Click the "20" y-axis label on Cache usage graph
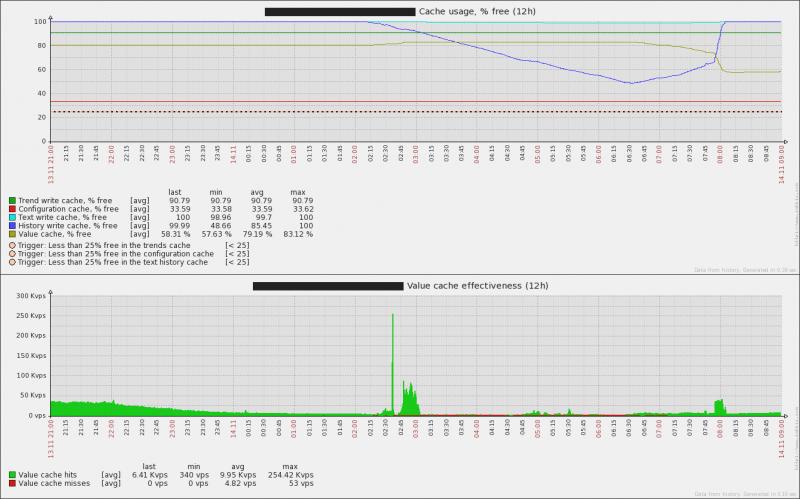 42,117
